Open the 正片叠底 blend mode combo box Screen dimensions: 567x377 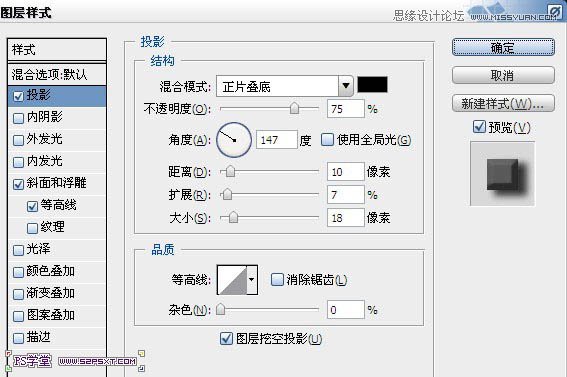coord(285,86)
